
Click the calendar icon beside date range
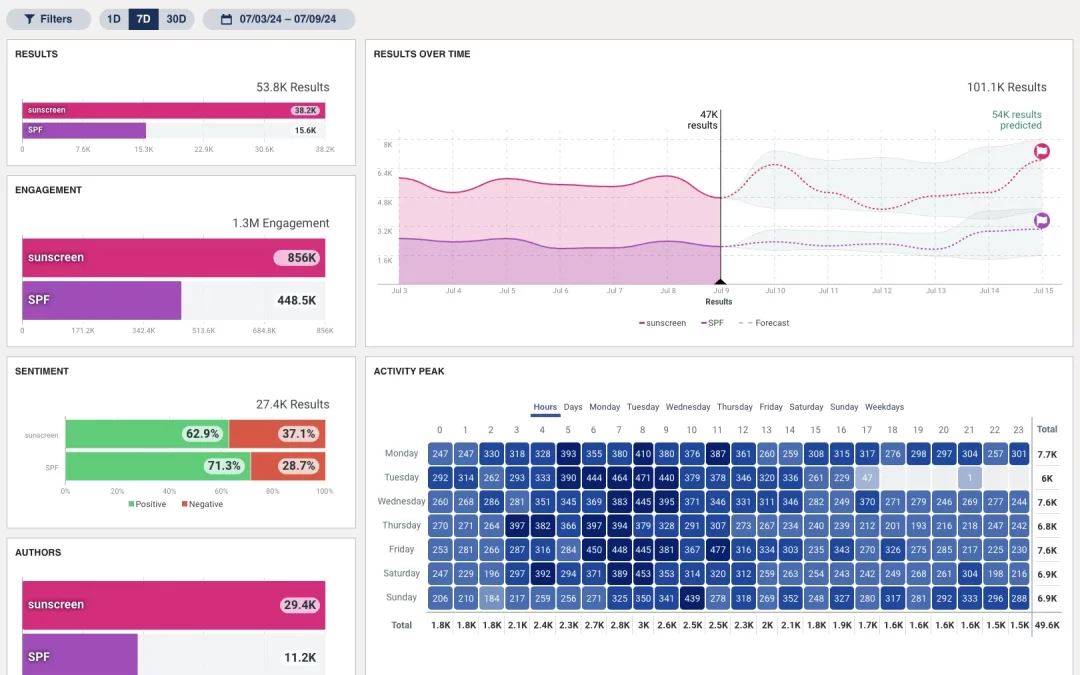pyautogui.click(x=226, y=19)
